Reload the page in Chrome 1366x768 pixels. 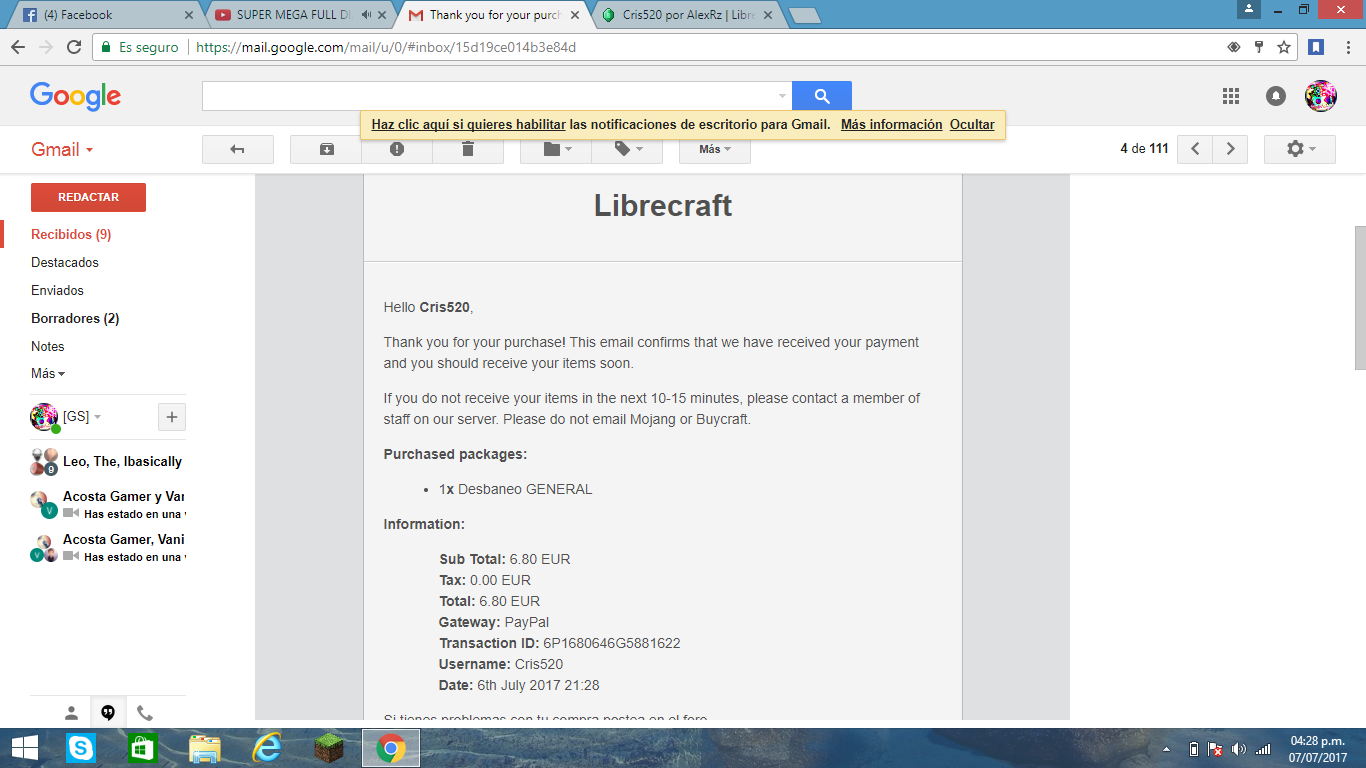[x=74, y=47]
